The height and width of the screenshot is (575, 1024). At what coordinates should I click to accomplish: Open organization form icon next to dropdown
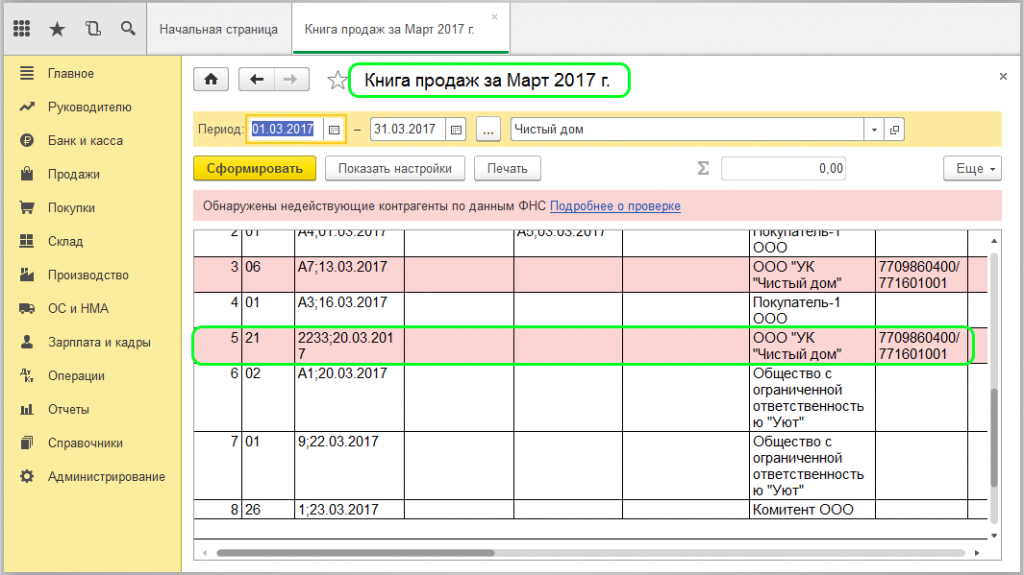(x=894, y=130)
